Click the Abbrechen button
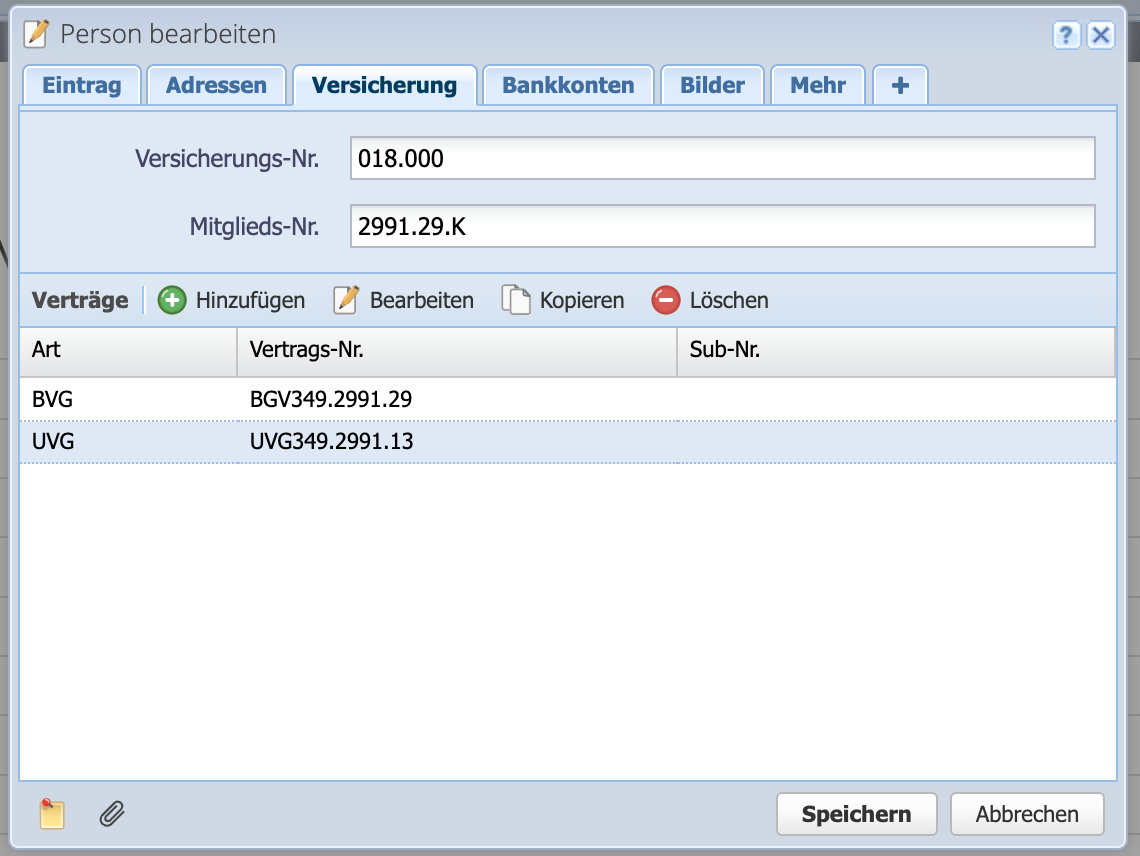The width and height of the screenshot is (1140, 856). pyautogui.click(x=1027, y=814)
